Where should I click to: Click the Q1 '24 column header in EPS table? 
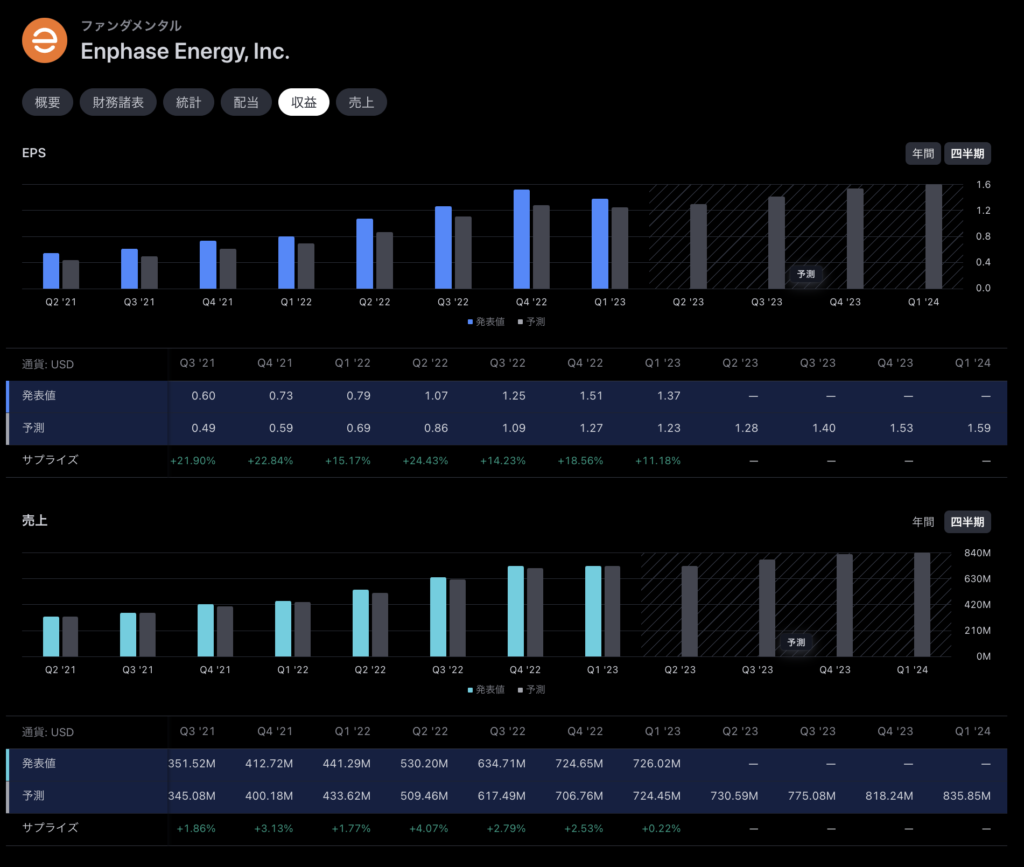tap(972, 363)
